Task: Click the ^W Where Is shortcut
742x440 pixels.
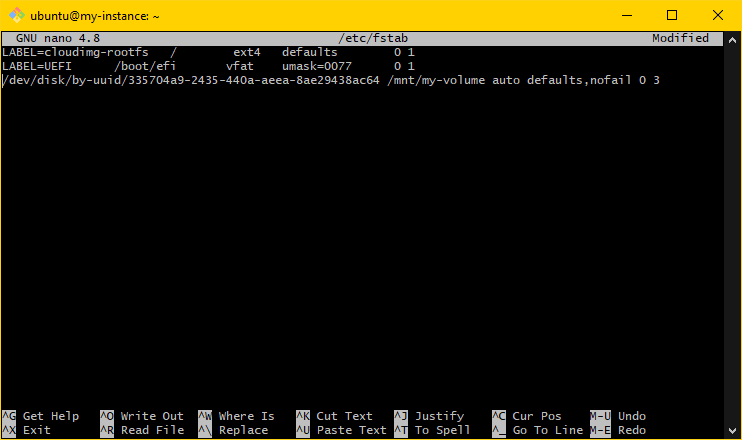Action: tap(236, 416)
